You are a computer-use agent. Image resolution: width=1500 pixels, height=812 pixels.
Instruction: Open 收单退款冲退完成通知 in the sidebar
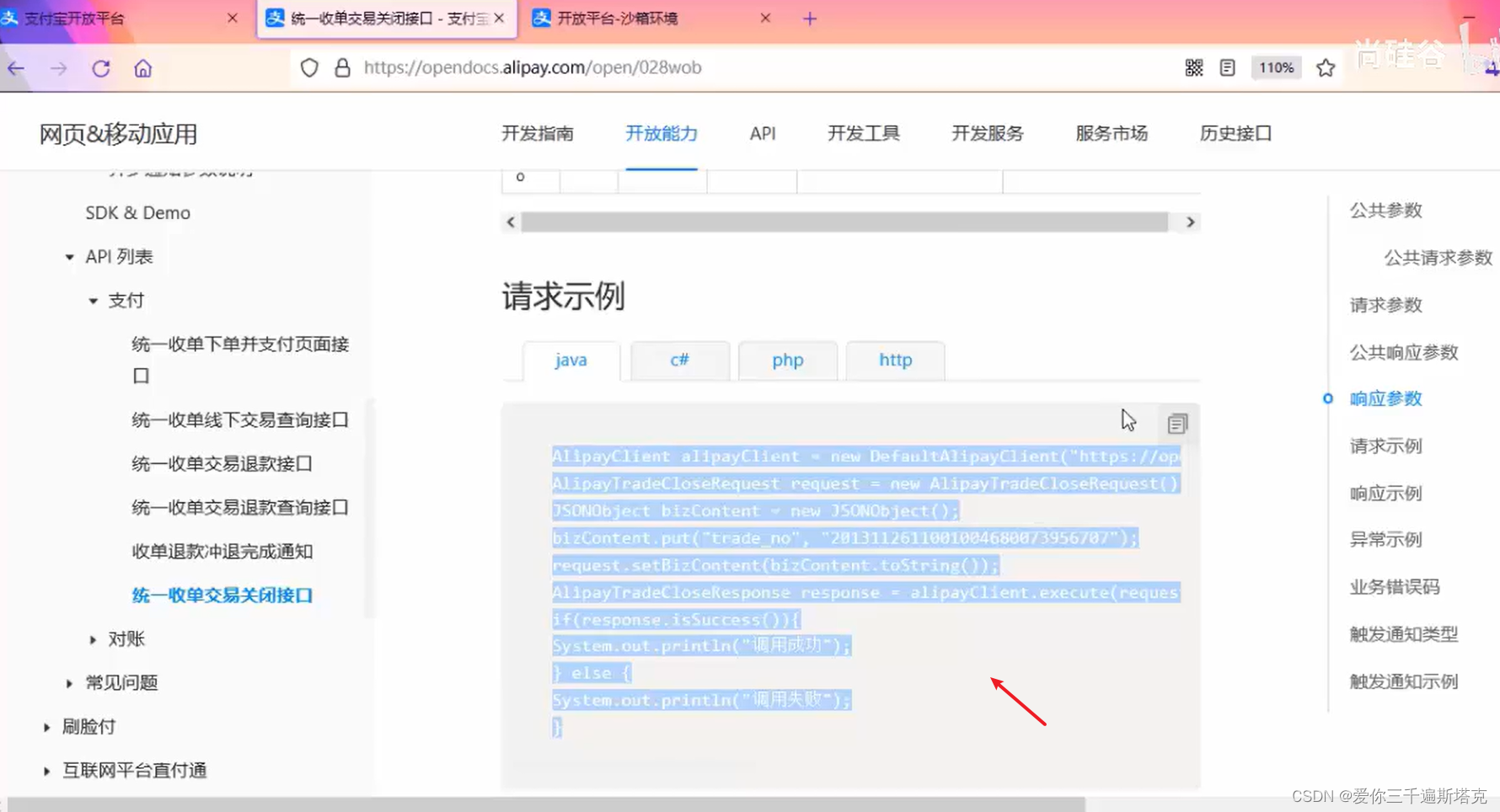pyautogui.click(x=222, y=551)
